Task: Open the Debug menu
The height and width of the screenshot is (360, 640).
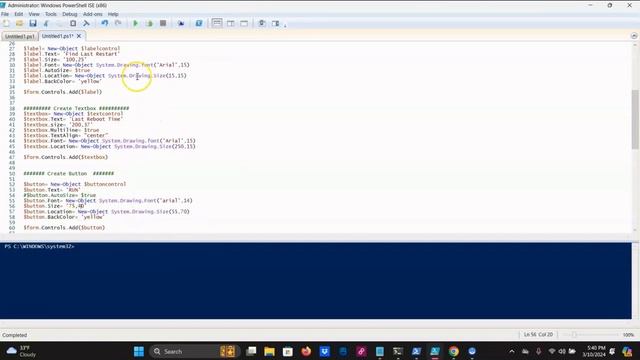Action: [x=70, y=14]
